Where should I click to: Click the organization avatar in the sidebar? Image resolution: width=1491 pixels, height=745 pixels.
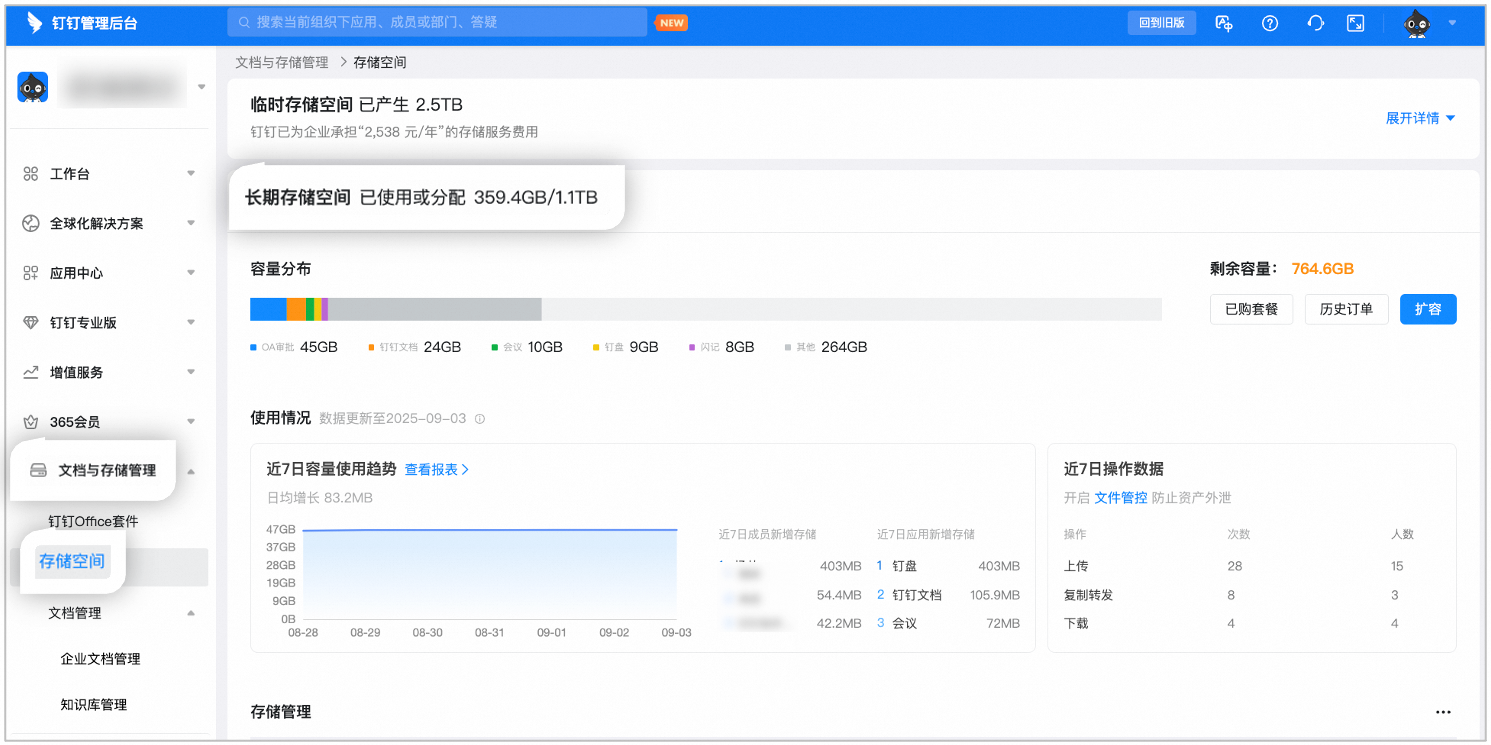(33, 87)
